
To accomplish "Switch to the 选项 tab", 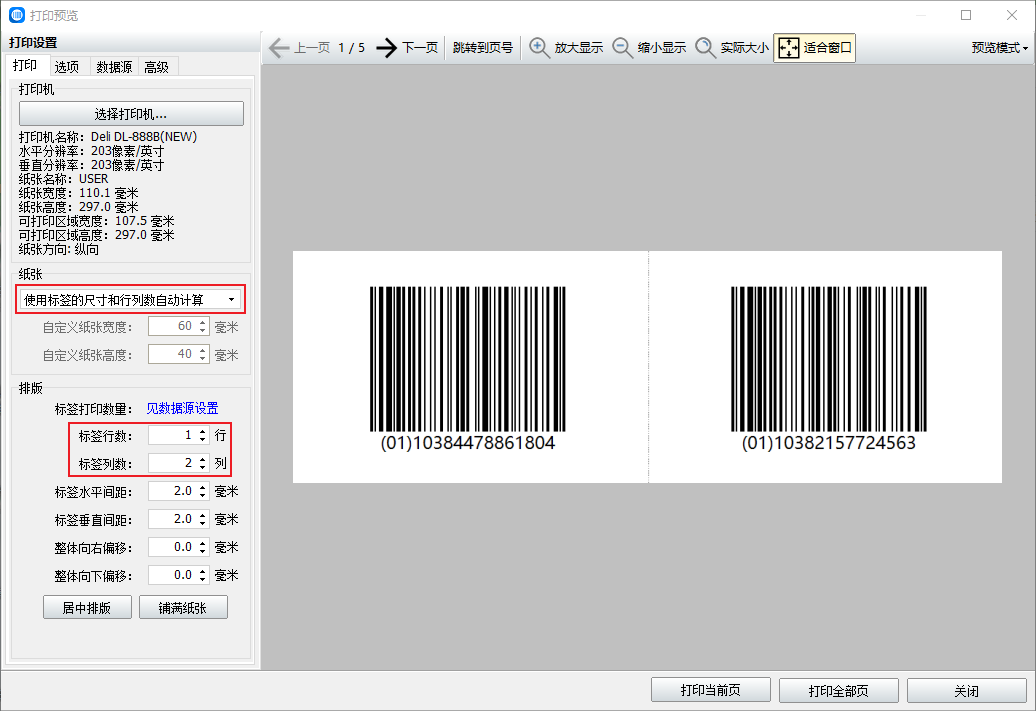I will coord(67,67).
